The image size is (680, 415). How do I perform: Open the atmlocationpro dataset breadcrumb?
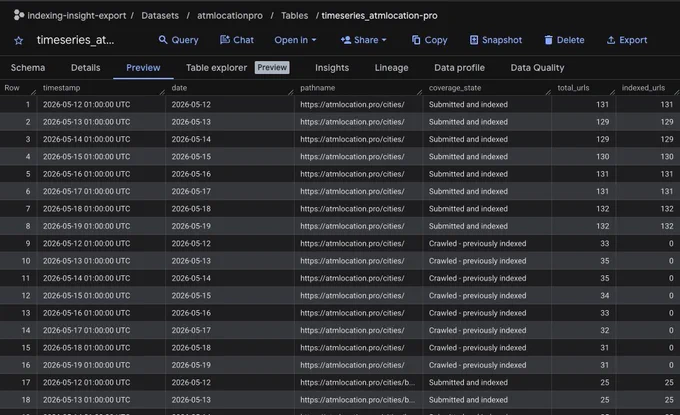(x=230, y=16)
